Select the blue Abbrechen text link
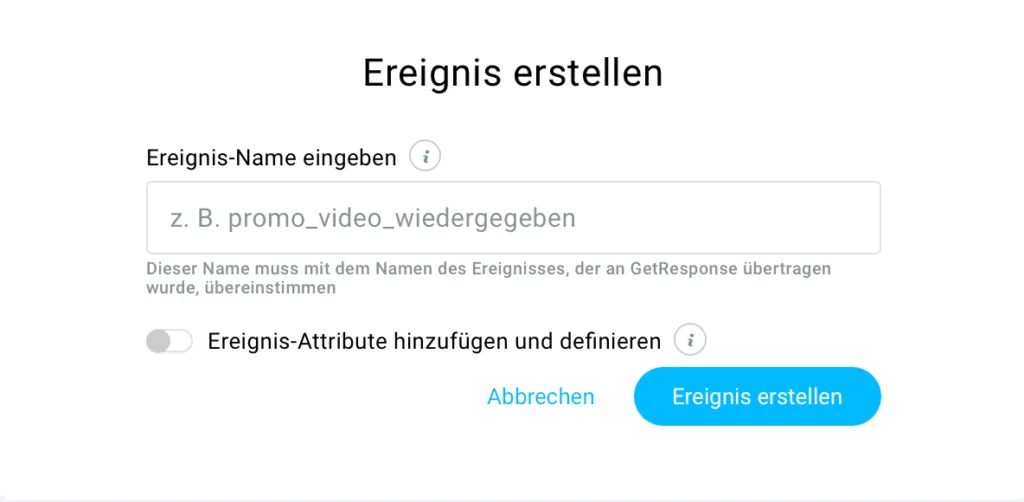This screenshot has height=502, width=1024. pos(541,396)
